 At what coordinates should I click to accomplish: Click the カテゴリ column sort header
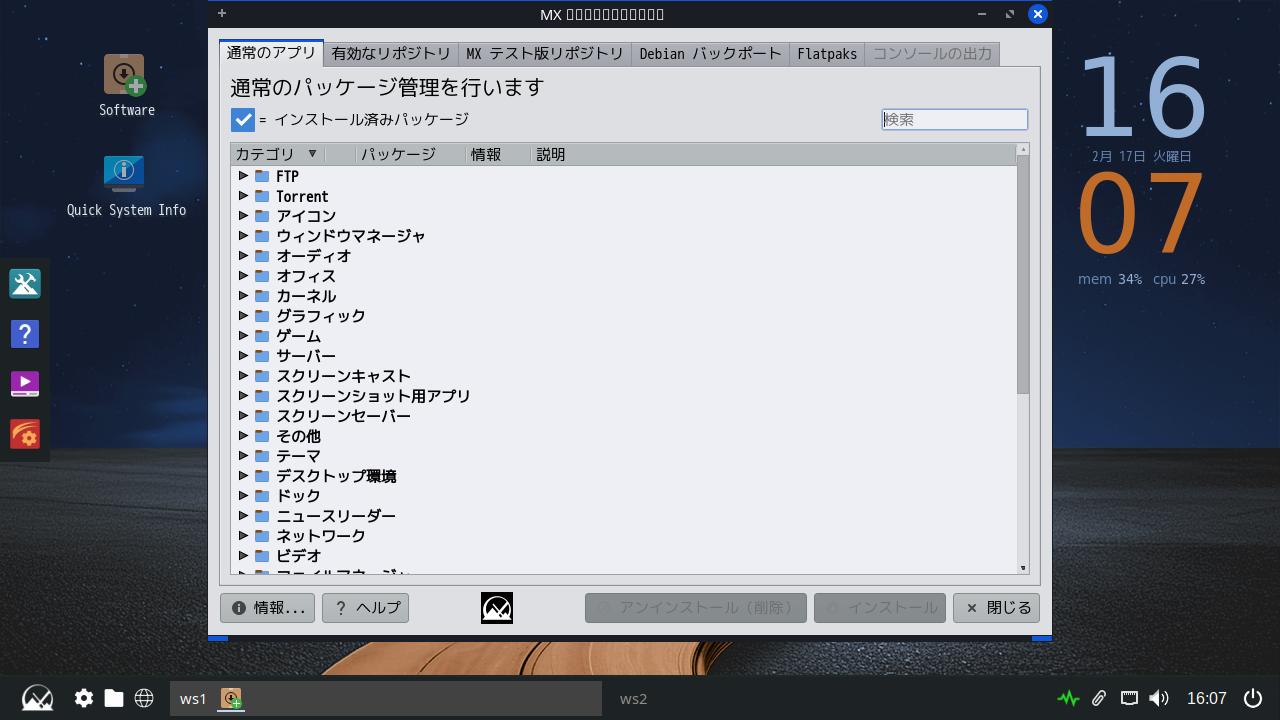(276, 155)
